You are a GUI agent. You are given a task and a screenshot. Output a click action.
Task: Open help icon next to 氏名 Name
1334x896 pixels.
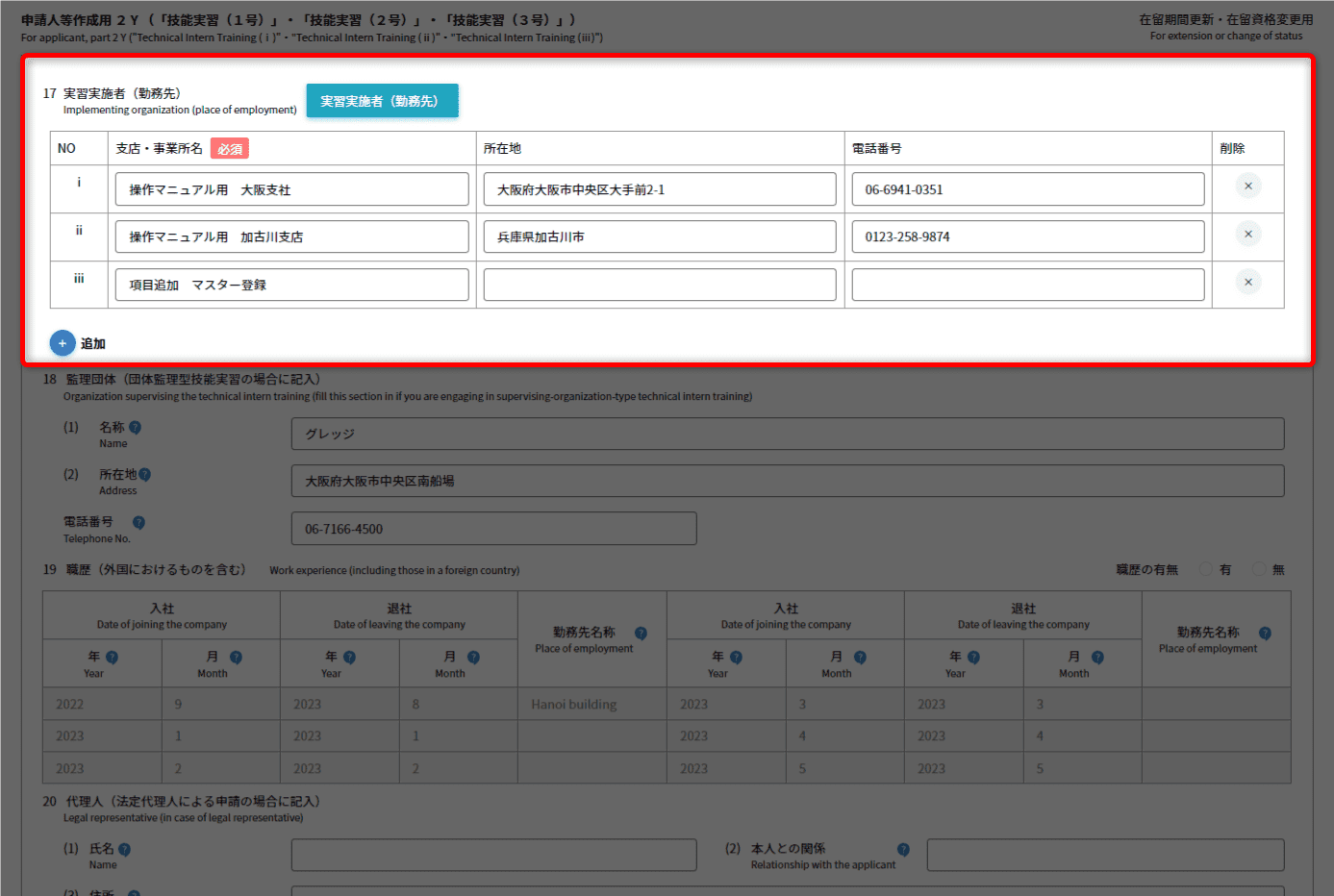[124, 850]
